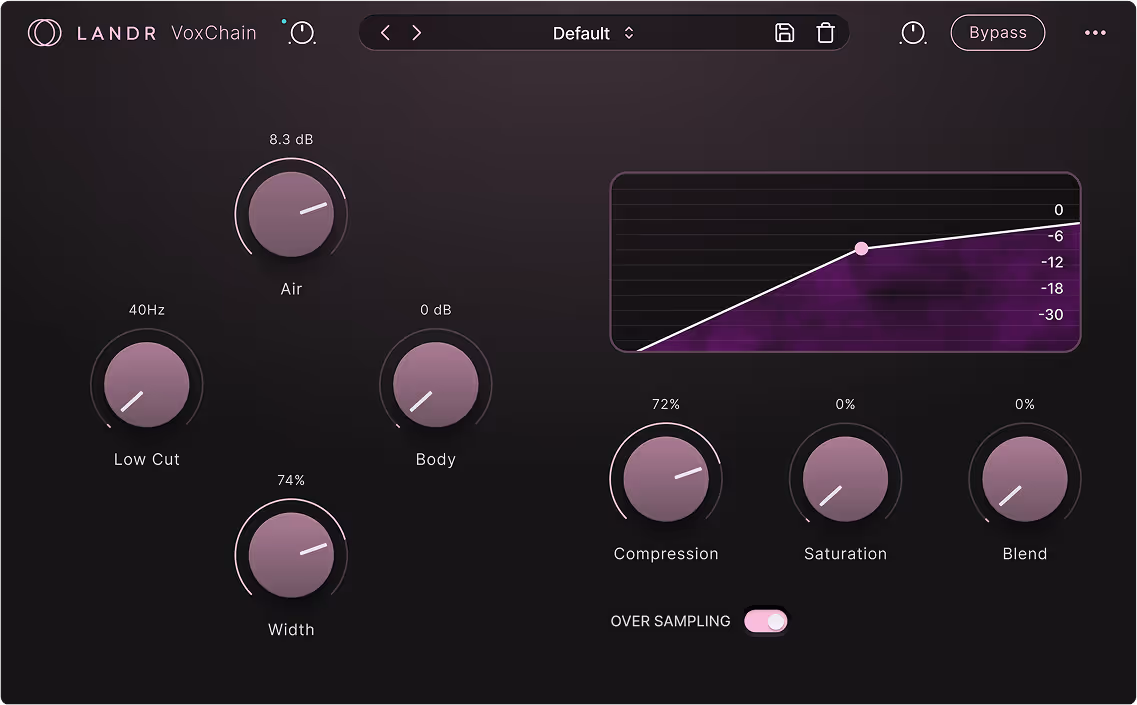Click the Body knob
Screen dimensions: 1137x705
(435, 384)
